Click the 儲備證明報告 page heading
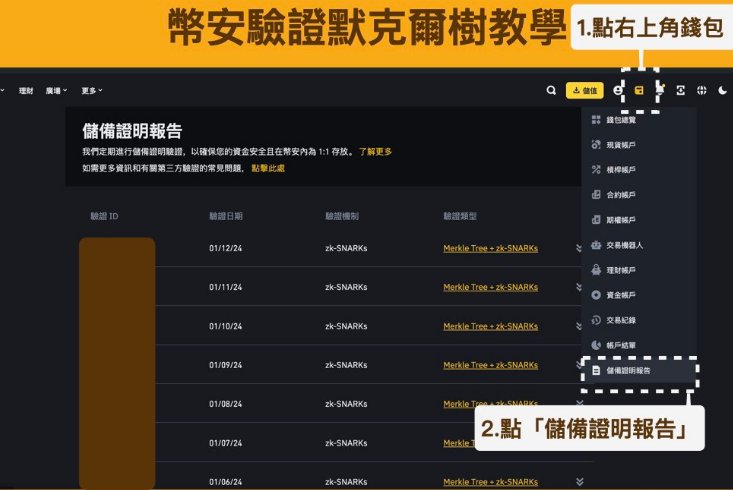Screen dimensions: 733x490 coord(132,131)
